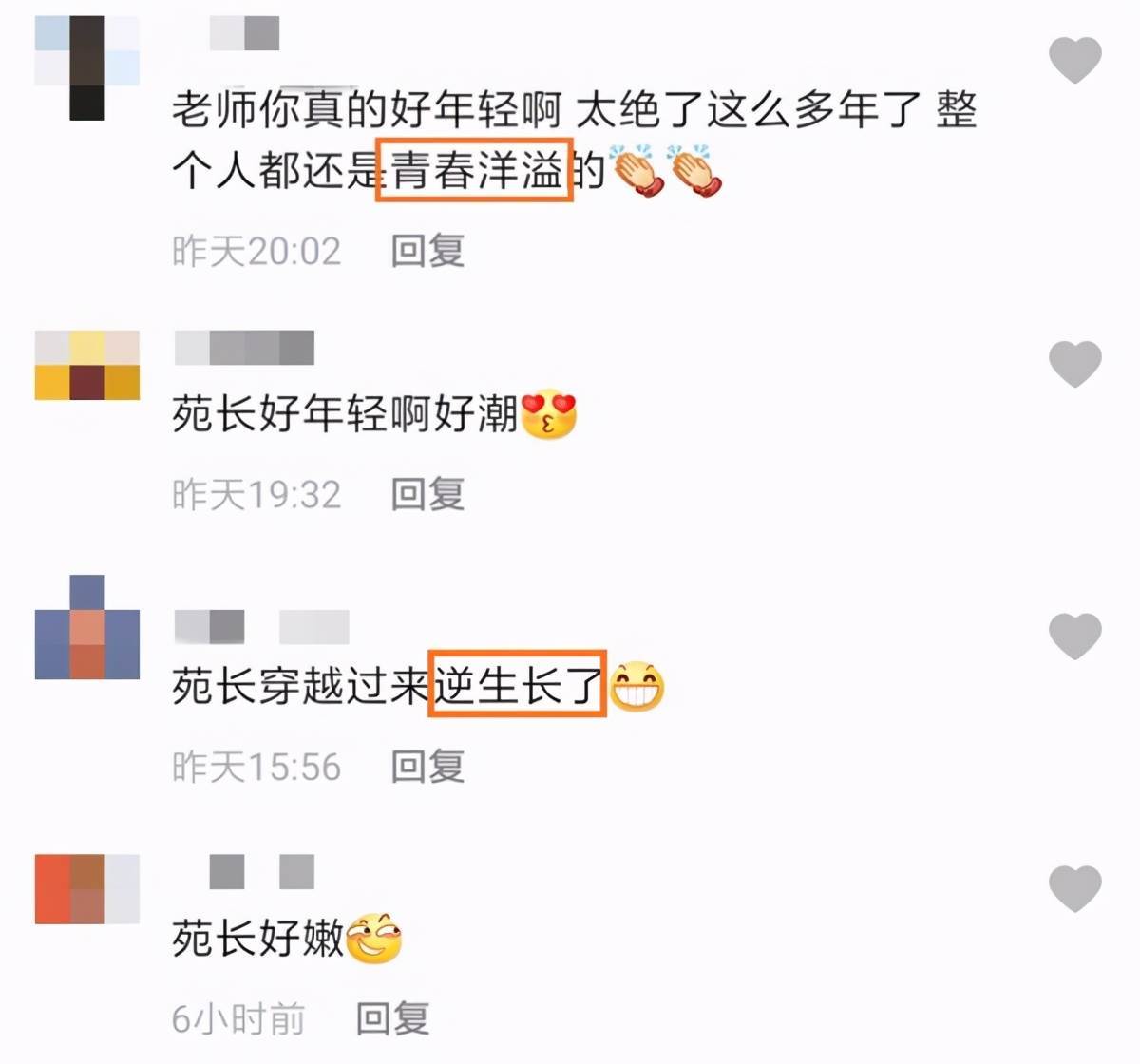Reply to the comment posted 昨天19:32
This screenshot has height=1064, width=1140.
pos(427,494)
